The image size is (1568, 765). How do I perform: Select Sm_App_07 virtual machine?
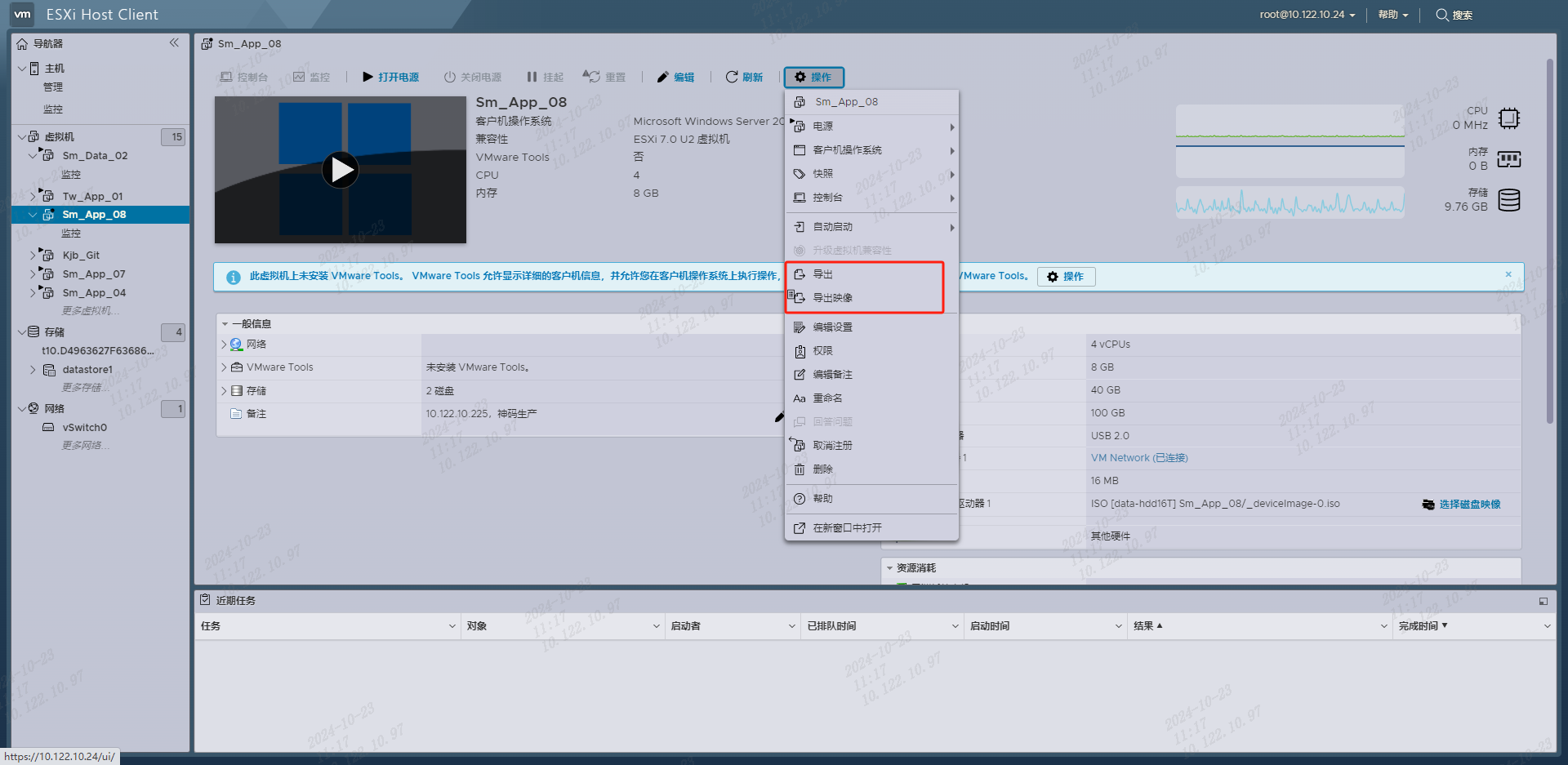(x=94, y=274)
